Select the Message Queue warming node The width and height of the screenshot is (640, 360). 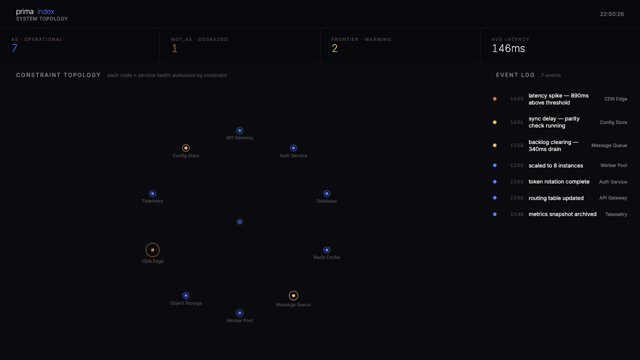[293, 296]
